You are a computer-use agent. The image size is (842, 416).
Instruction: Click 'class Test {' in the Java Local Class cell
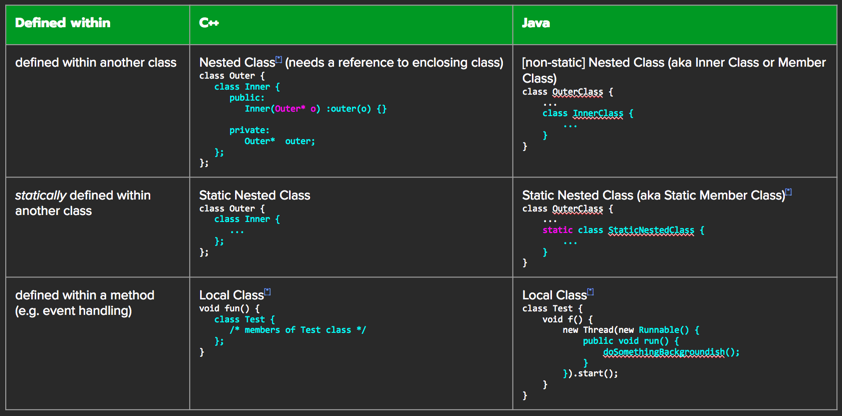pos(552,309)
